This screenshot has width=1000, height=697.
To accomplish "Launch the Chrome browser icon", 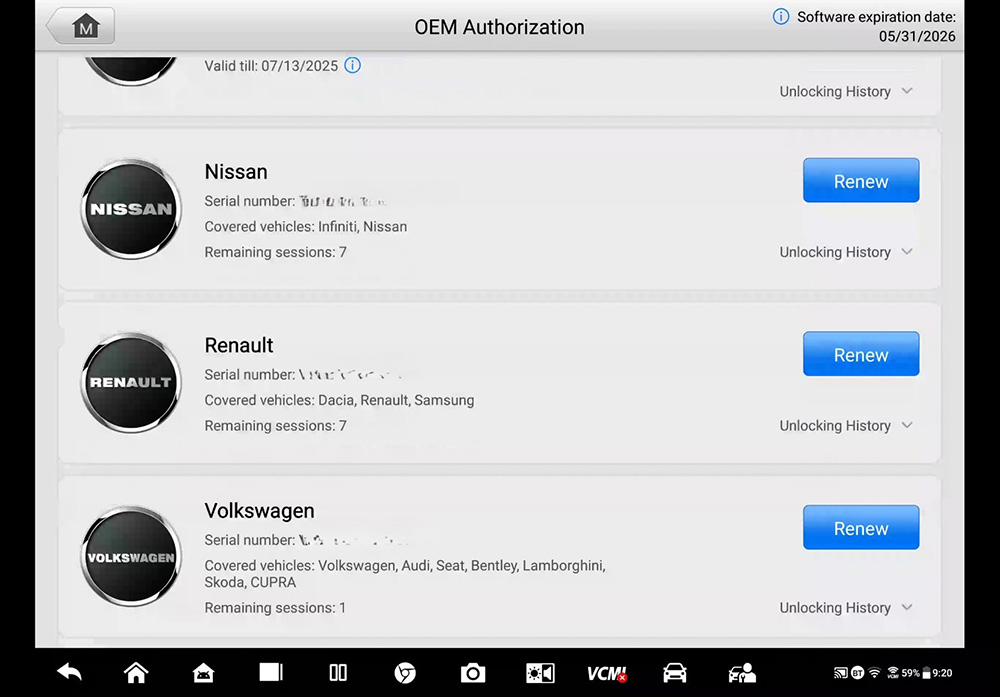I will pos(405,673).
